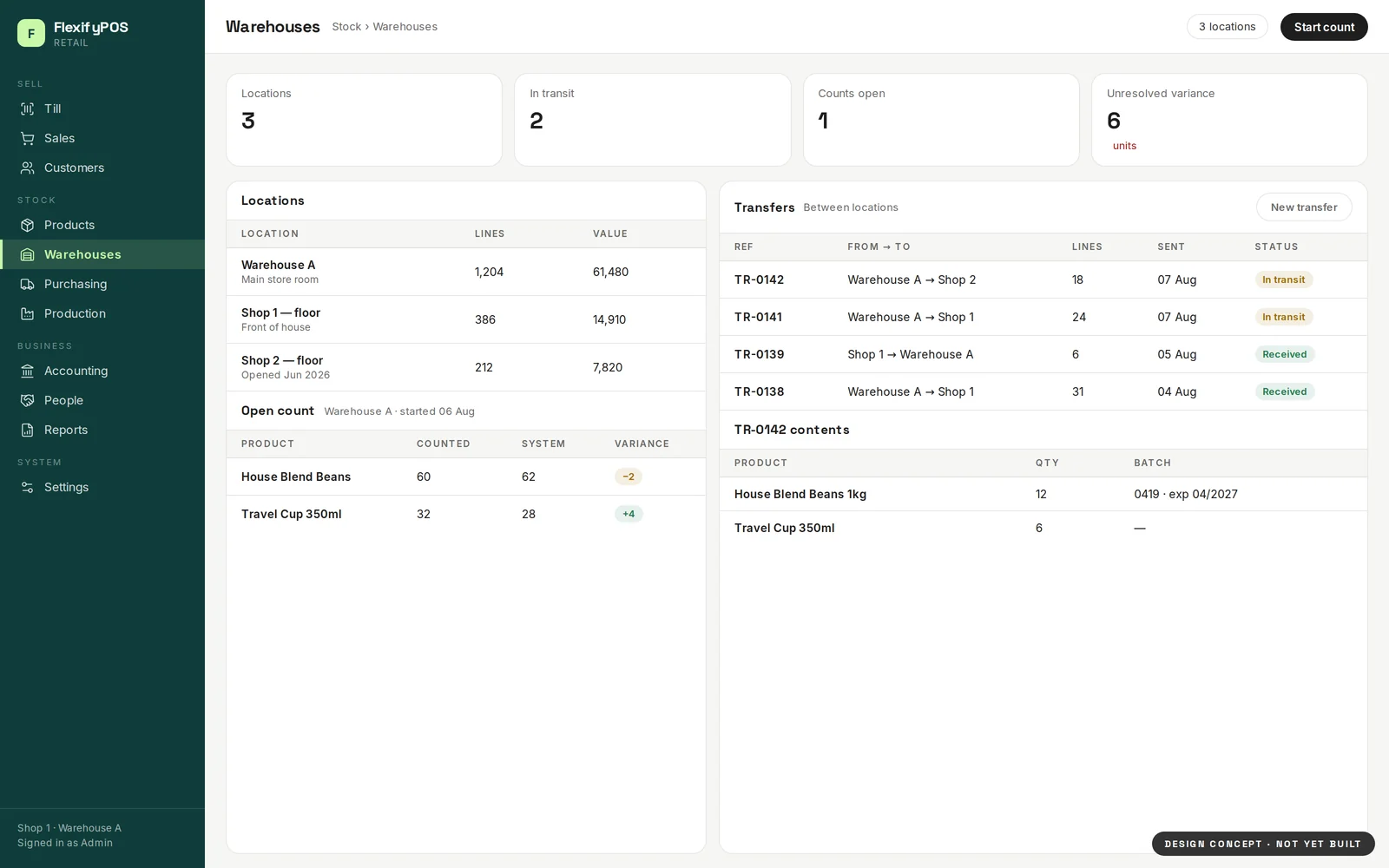Viewport: 1389px width, 868px height.
Task: Click Stock breadcrumb link
Action: coord(346,27)
